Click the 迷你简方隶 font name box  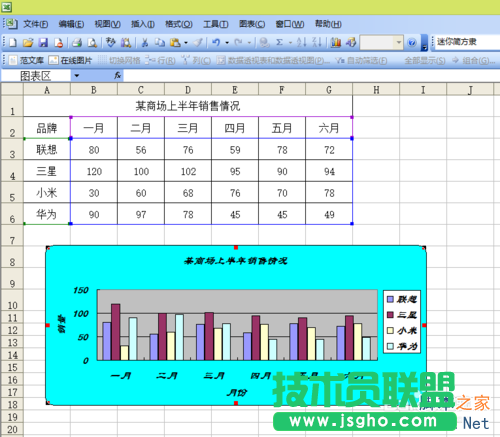467,42
